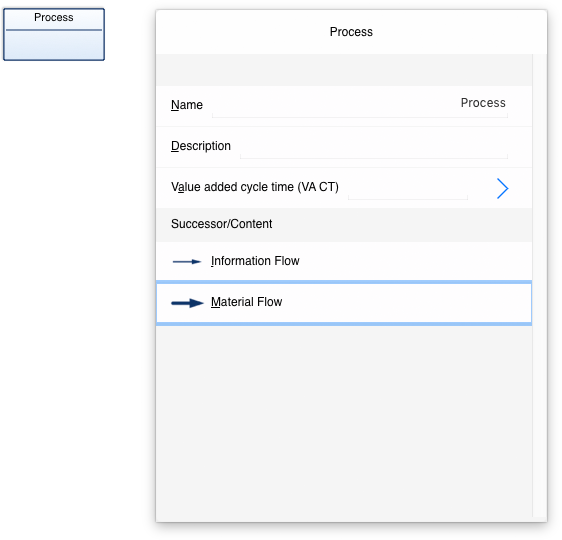Select the Process shape on the canvas

coord(54,34)
